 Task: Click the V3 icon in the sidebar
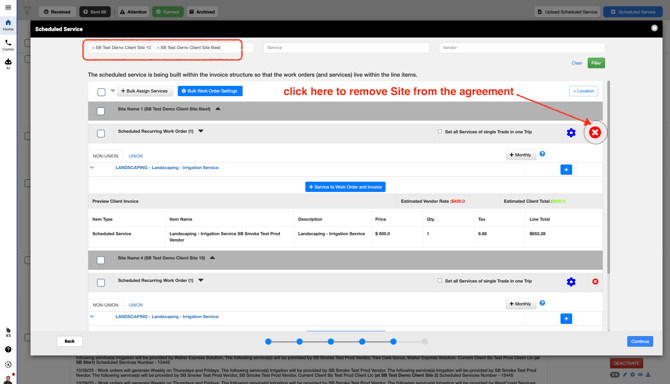click(8, 332)
